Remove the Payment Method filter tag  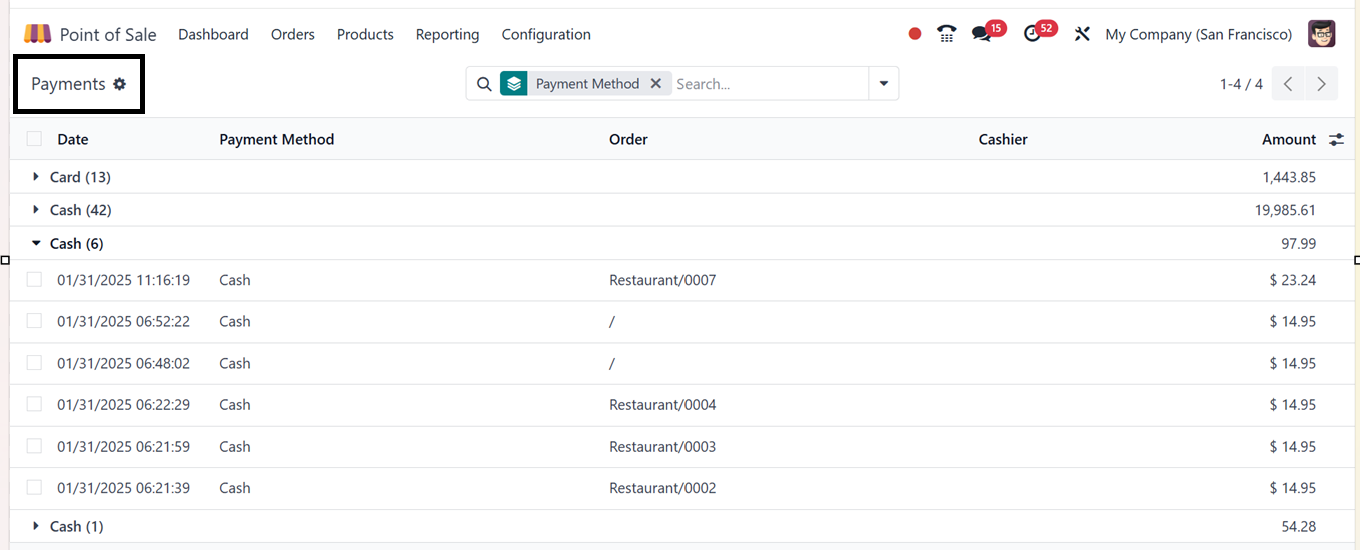click(656, 84)
